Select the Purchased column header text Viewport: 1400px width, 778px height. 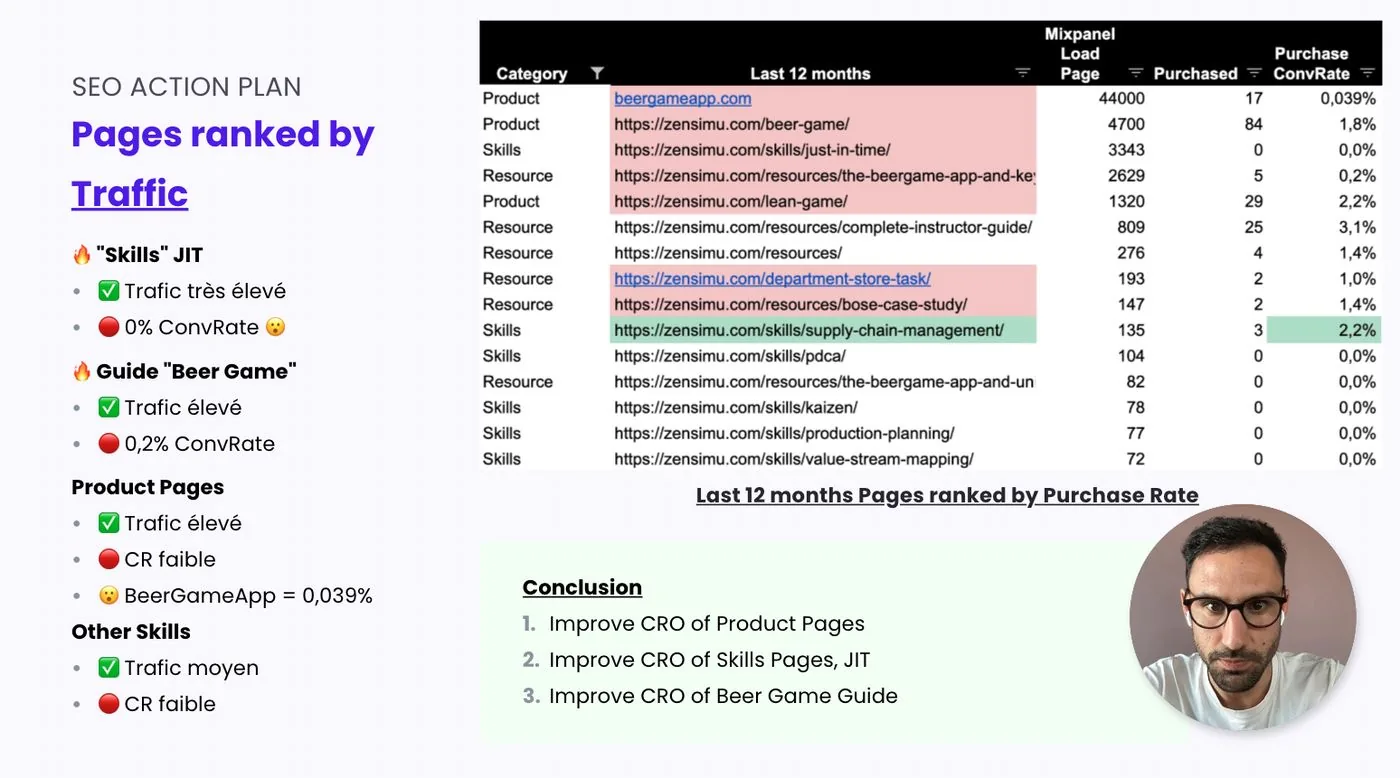1195,73
